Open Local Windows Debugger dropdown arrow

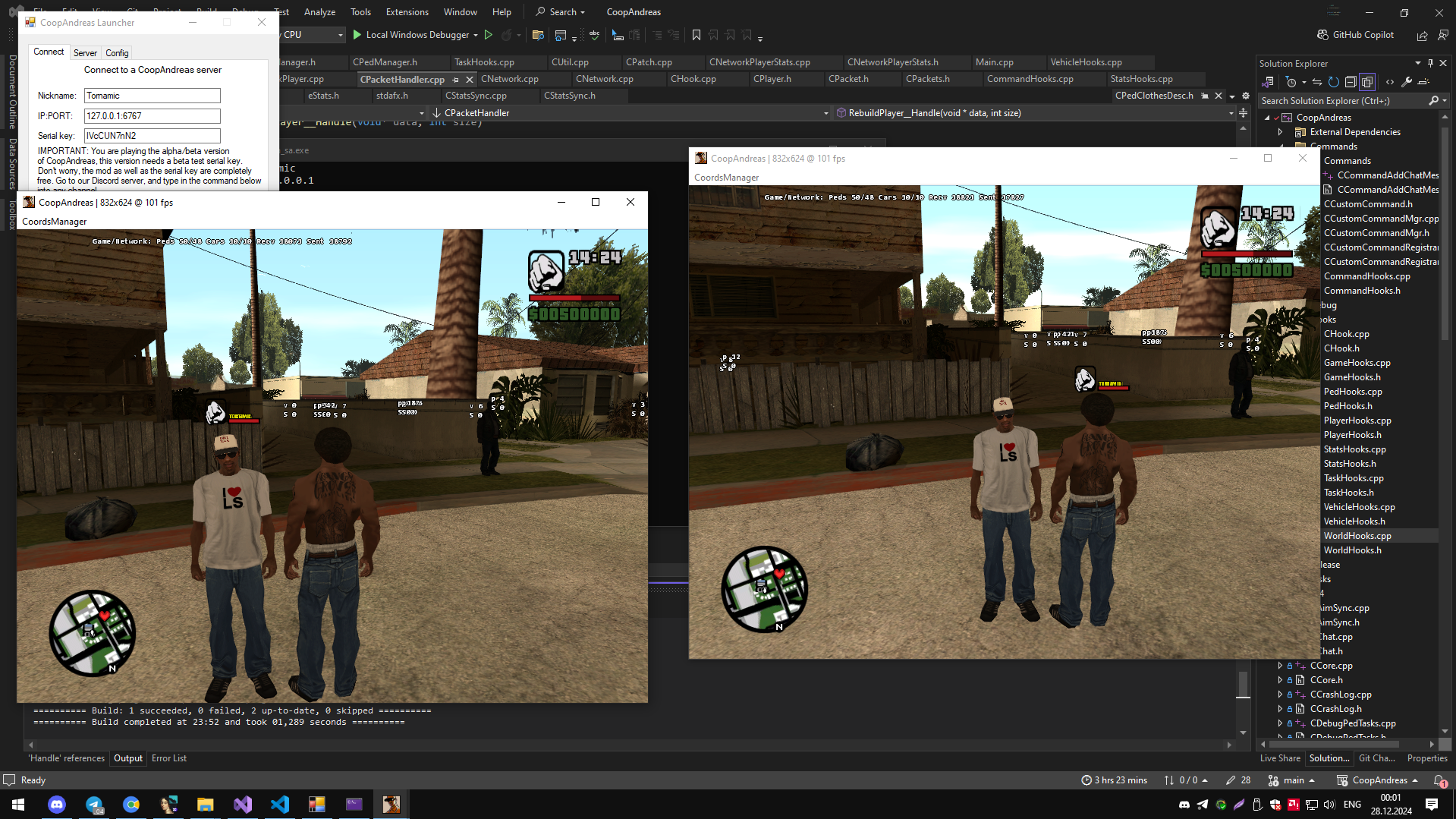tap(476, 35)
